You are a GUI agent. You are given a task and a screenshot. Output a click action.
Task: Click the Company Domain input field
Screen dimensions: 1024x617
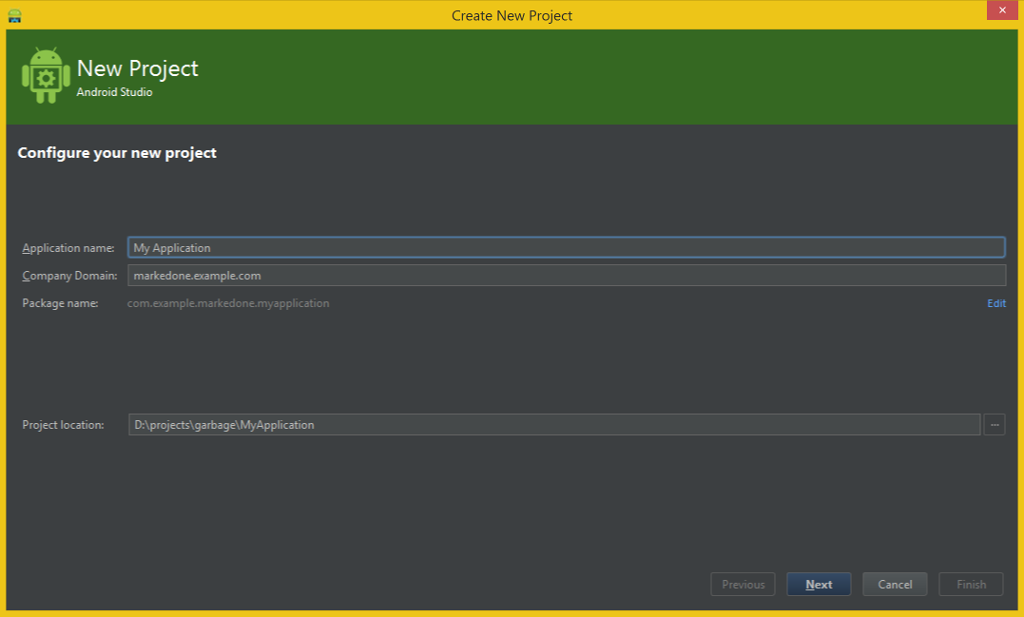pos(566,276)
